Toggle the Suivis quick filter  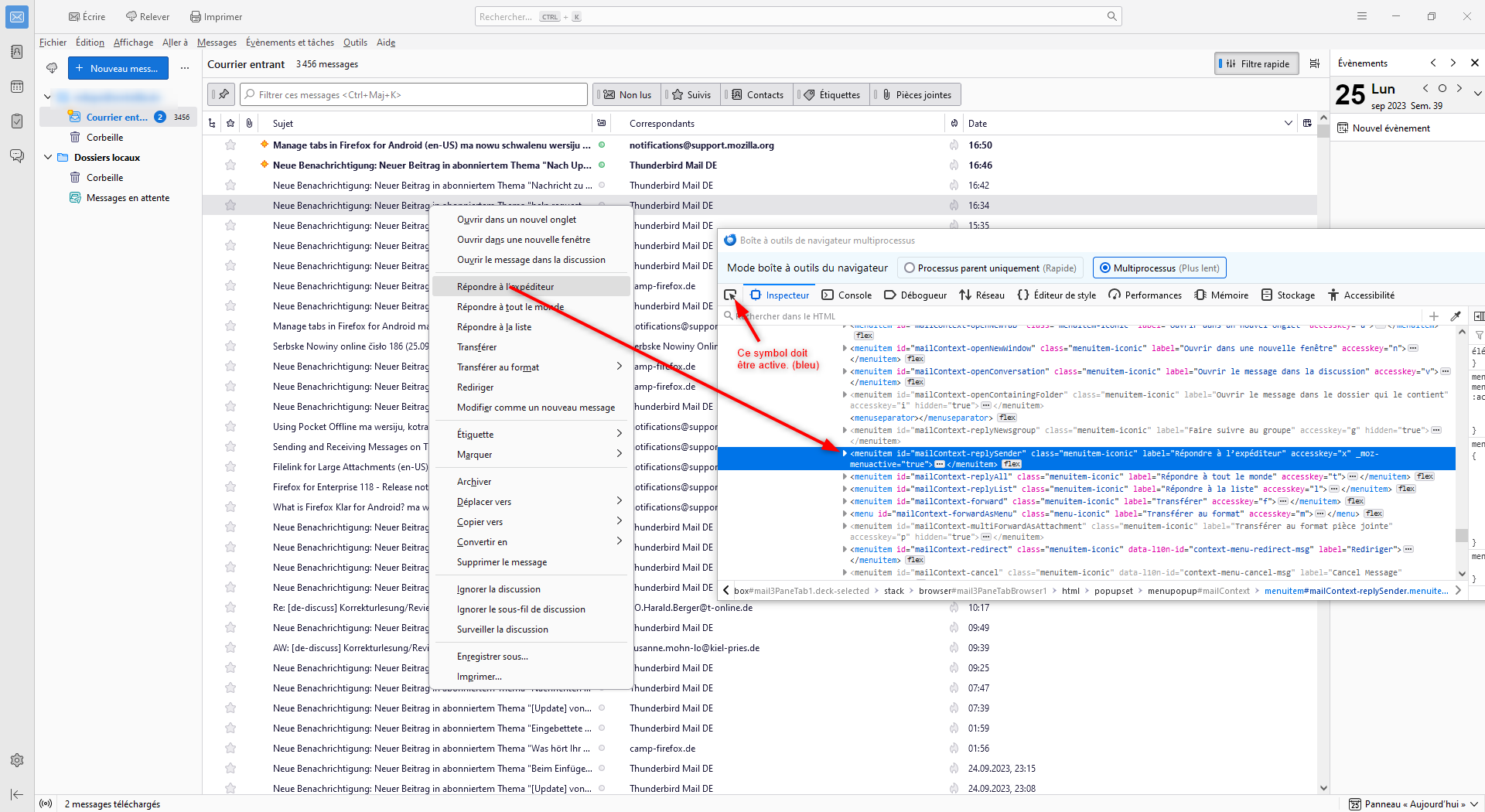[x=691, y=94]
